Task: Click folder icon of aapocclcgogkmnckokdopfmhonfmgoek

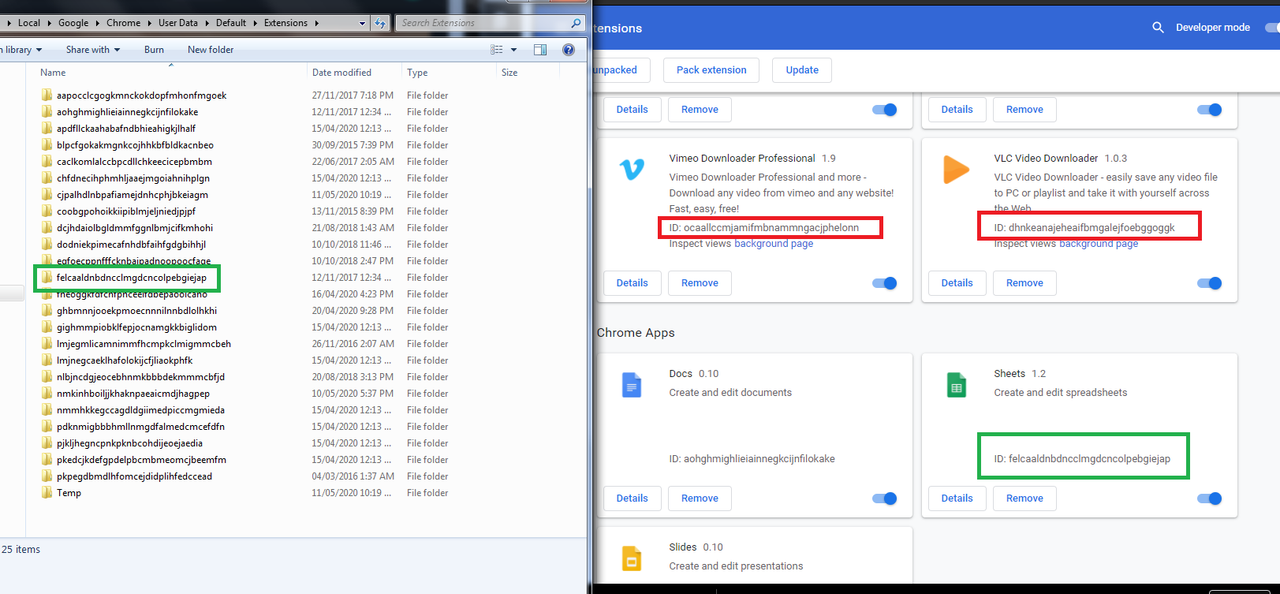Action: [x=46, y=96]
